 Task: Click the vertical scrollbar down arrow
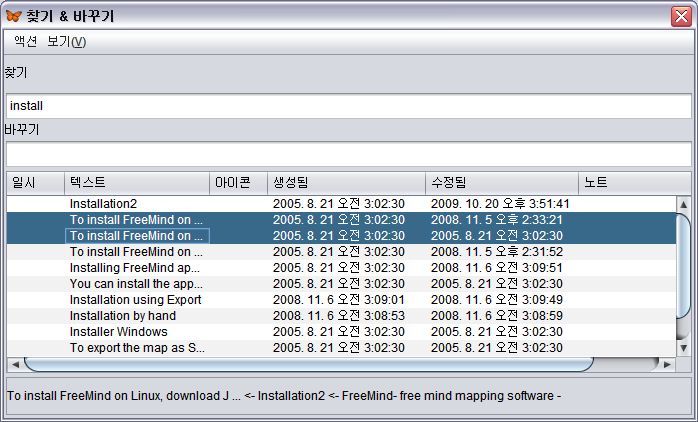pos(684,348)
